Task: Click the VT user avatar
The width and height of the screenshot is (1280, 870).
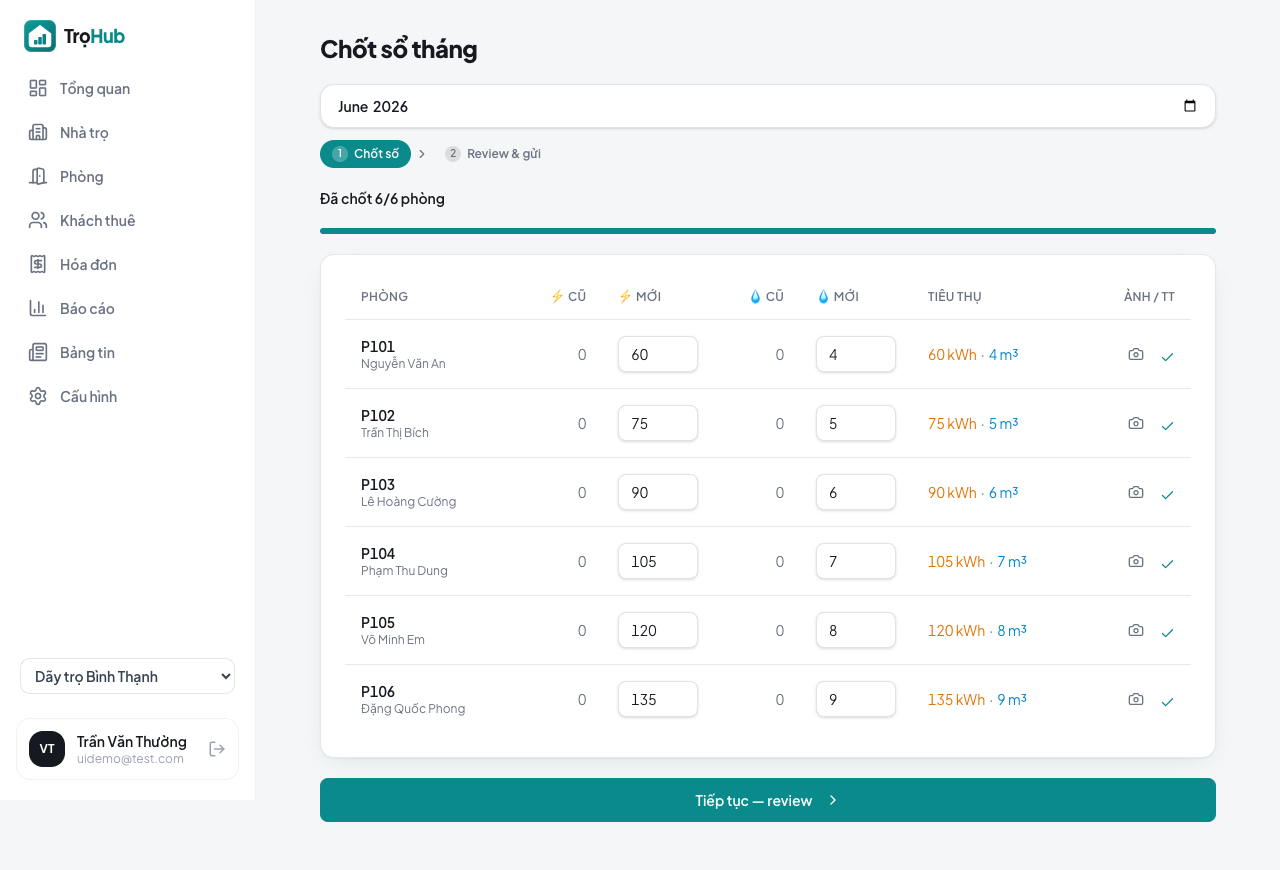Action: (x=47, y=749)
